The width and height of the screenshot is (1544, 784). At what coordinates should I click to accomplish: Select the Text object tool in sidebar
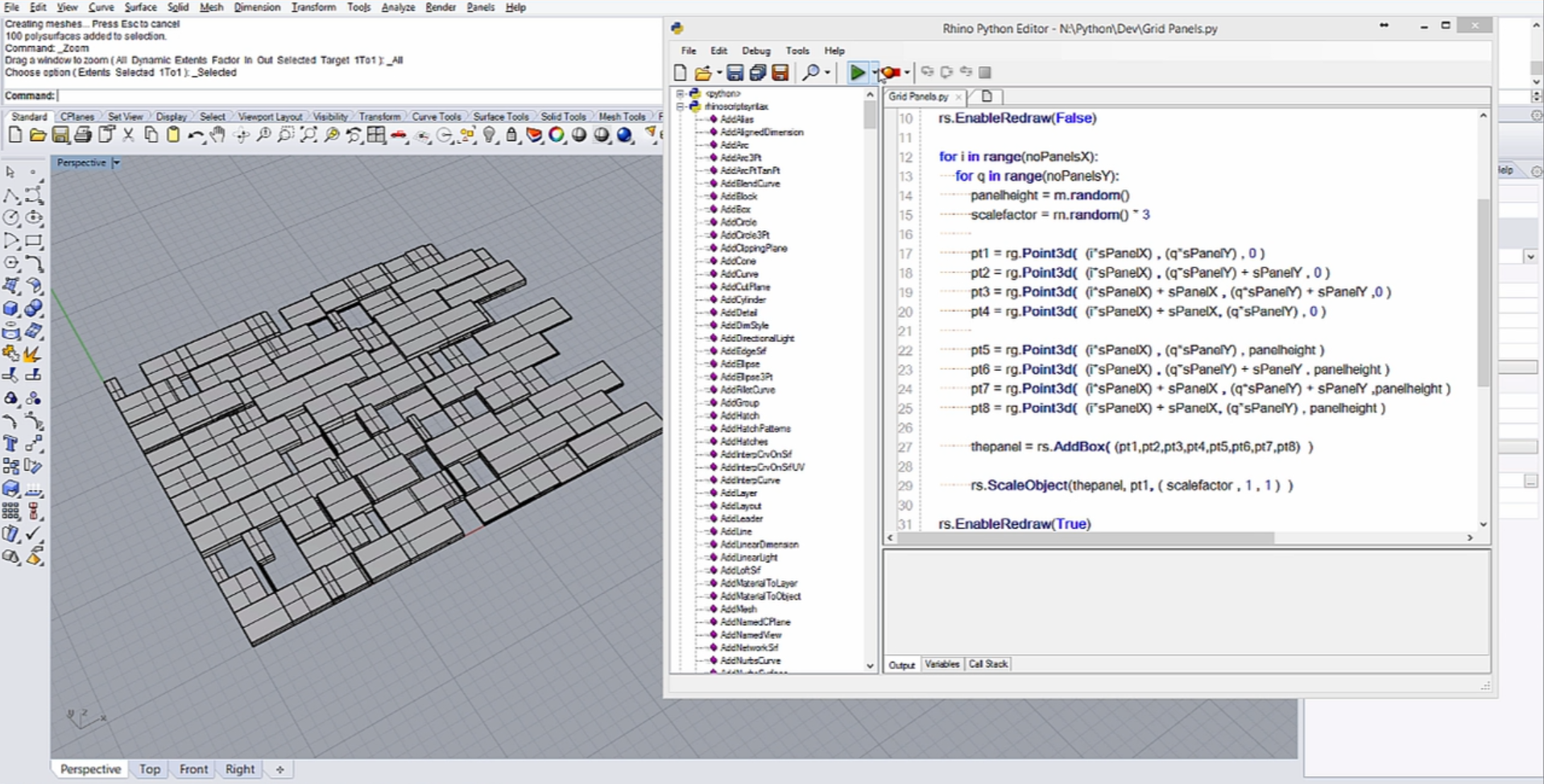click(10, 444)
